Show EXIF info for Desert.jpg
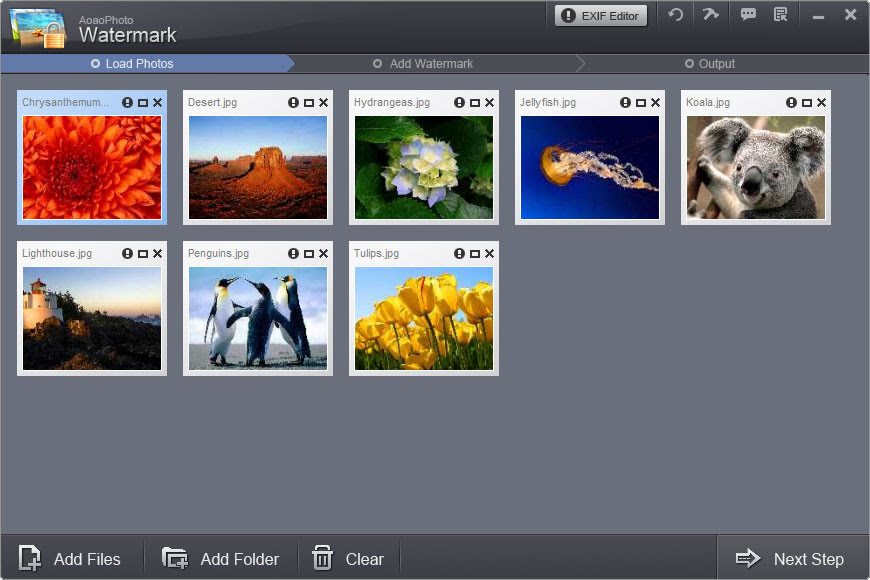Screen dimensions: 870x580 tap(294, 103)
